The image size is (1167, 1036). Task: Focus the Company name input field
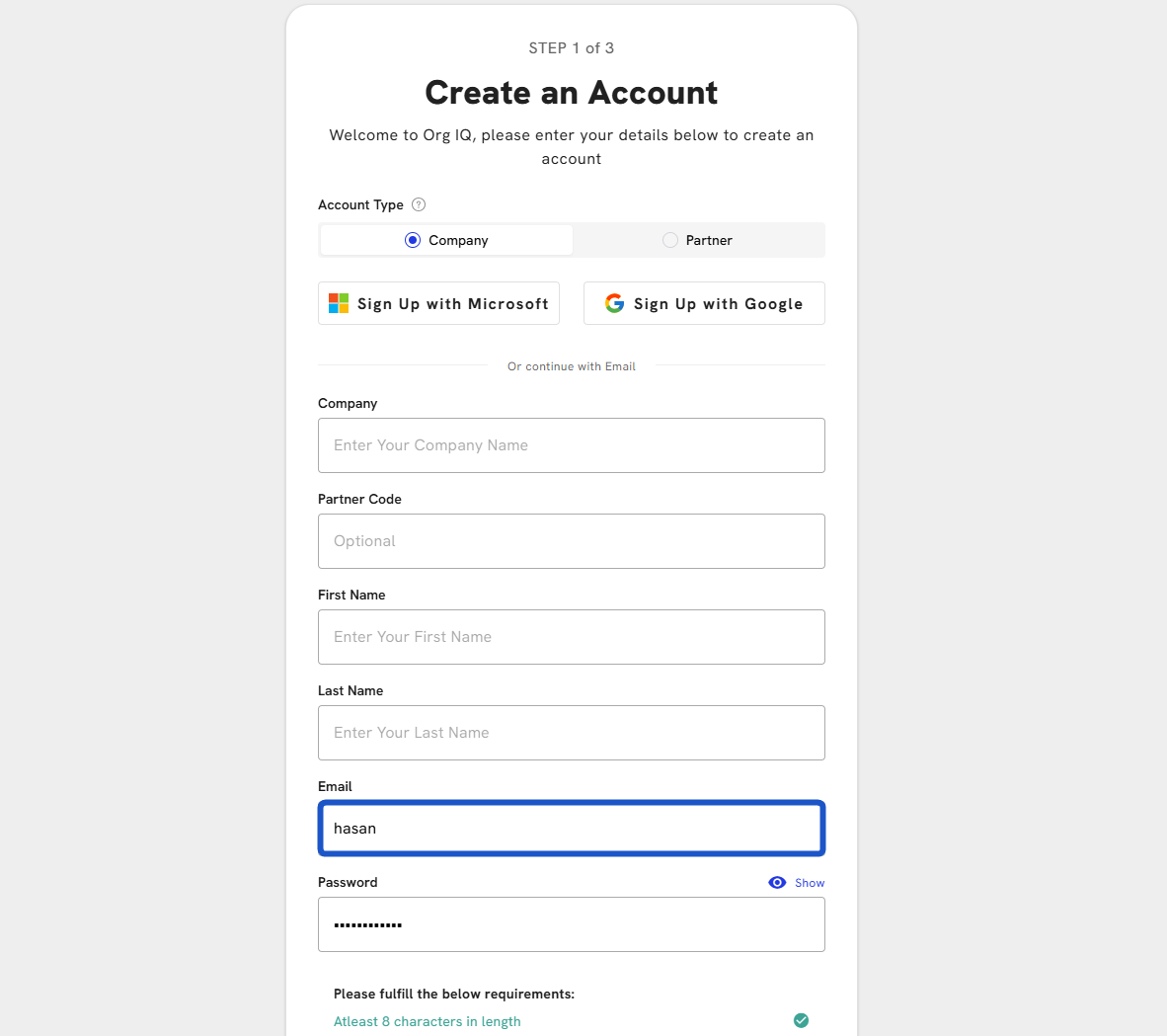pyautogui.click(x=571, y=445)
